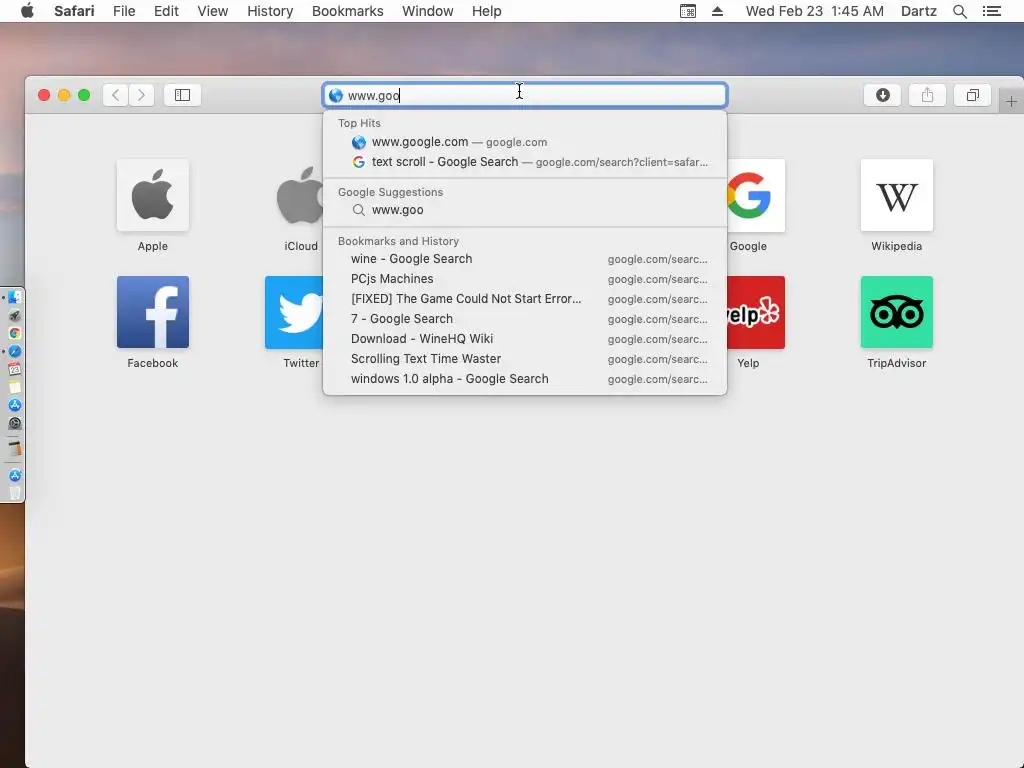Go back using the back arrow
This screenshot has height=768, width=1024.
[116, 95]
